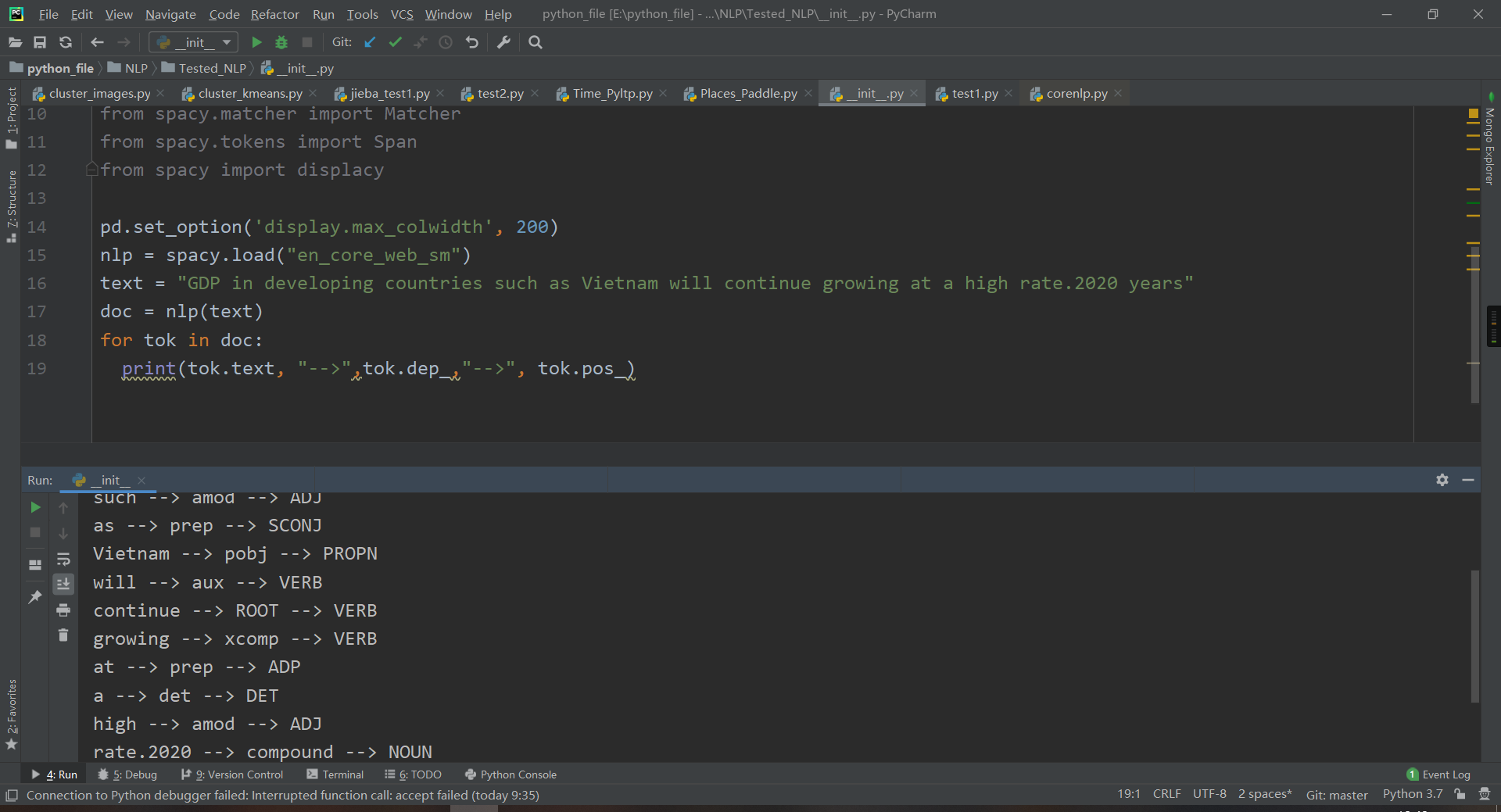1501x812 pixels.
Task: Open the __init__ run configuration dropdown
Action: coord(193,42)
